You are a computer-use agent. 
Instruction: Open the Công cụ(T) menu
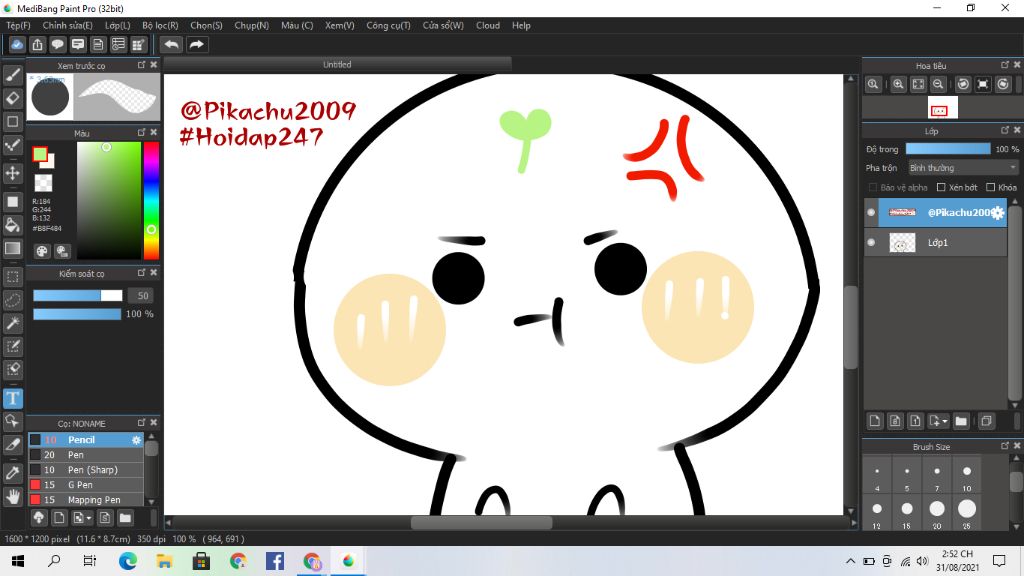[388, 25]
